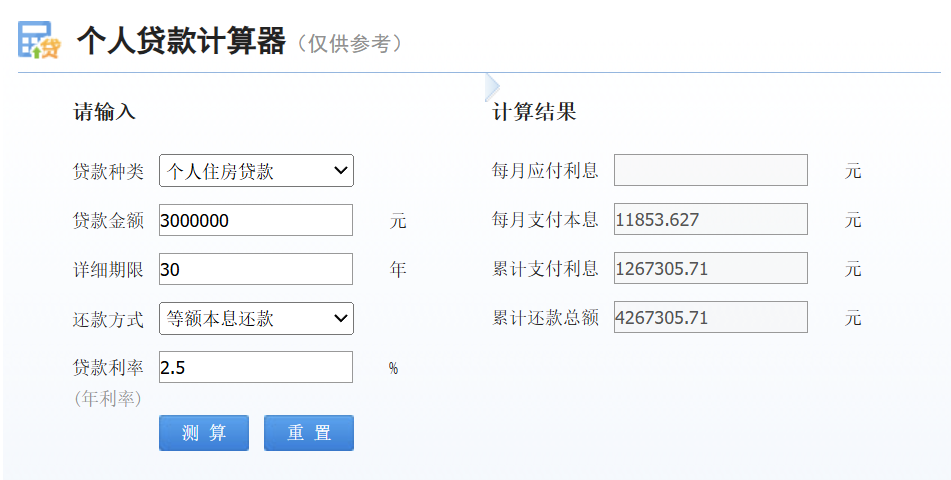Click the % sign beside the rate
951x480 pixels.
(x=393, y=368)
